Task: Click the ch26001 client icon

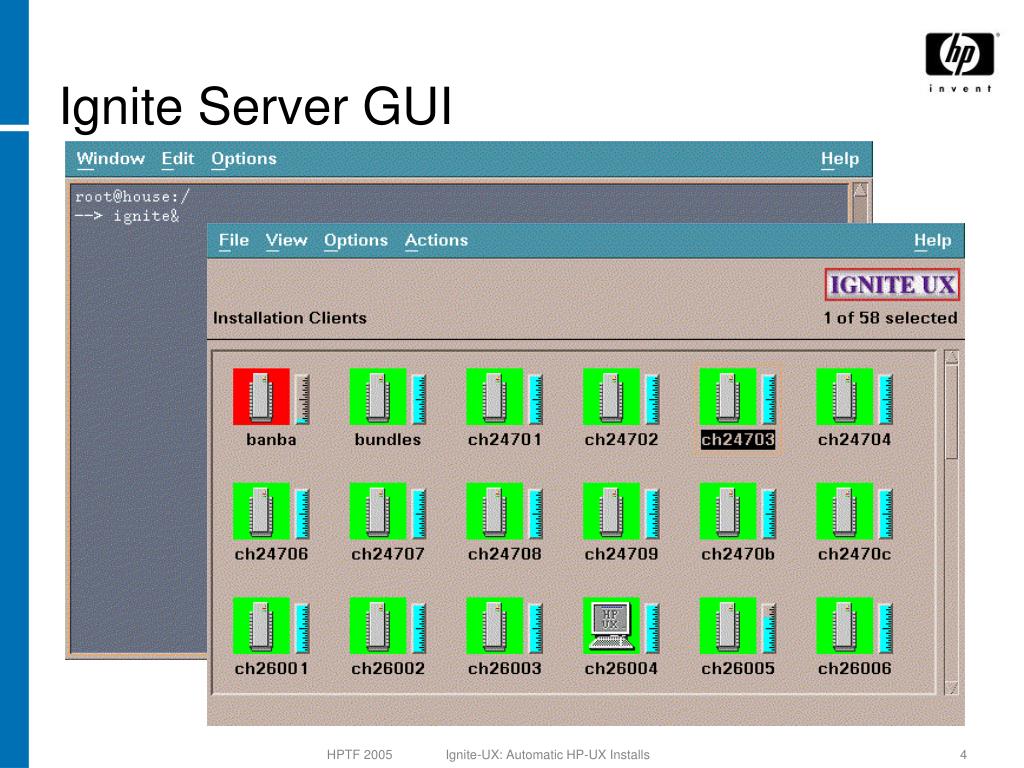Action: pyautogui.click(x=261, y=625)
